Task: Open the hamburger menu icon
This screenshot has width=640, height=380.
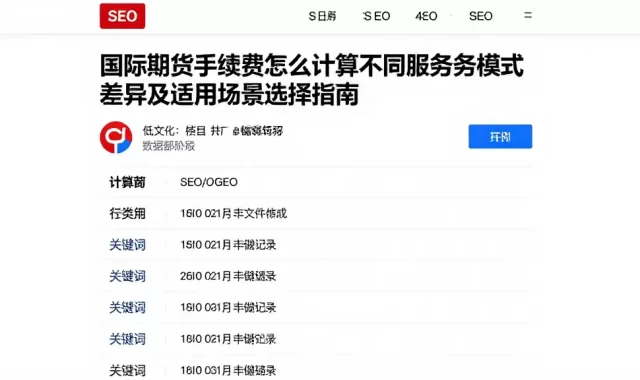Action: pyautogui.click(x=528, y=16)
